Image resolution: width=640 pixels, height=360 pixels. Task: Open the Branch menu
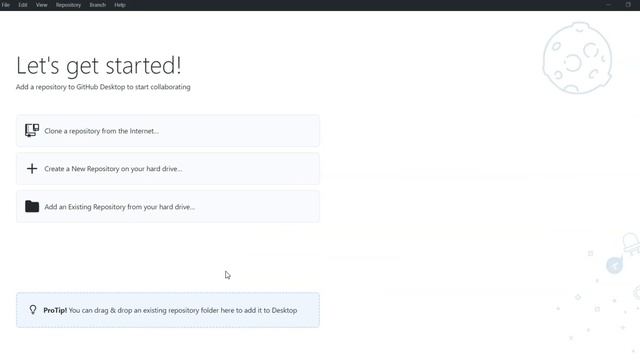click(x=98, y=5)
